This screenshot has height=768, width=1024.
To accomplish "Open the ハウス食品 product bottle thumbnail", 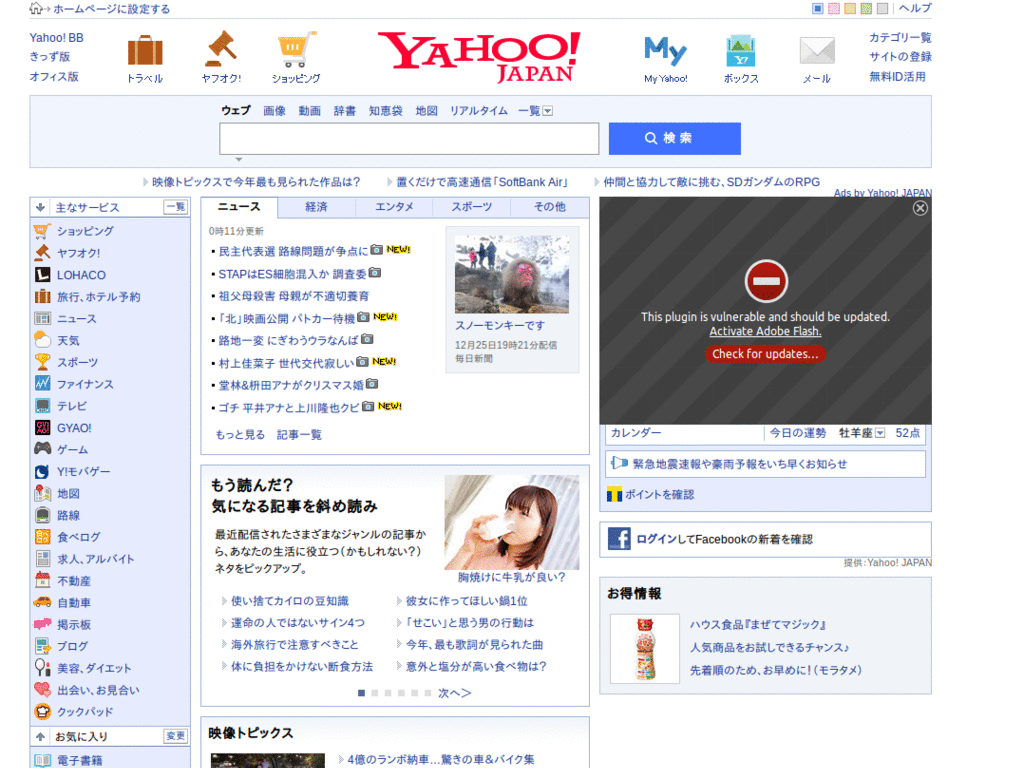I will 645,649.
